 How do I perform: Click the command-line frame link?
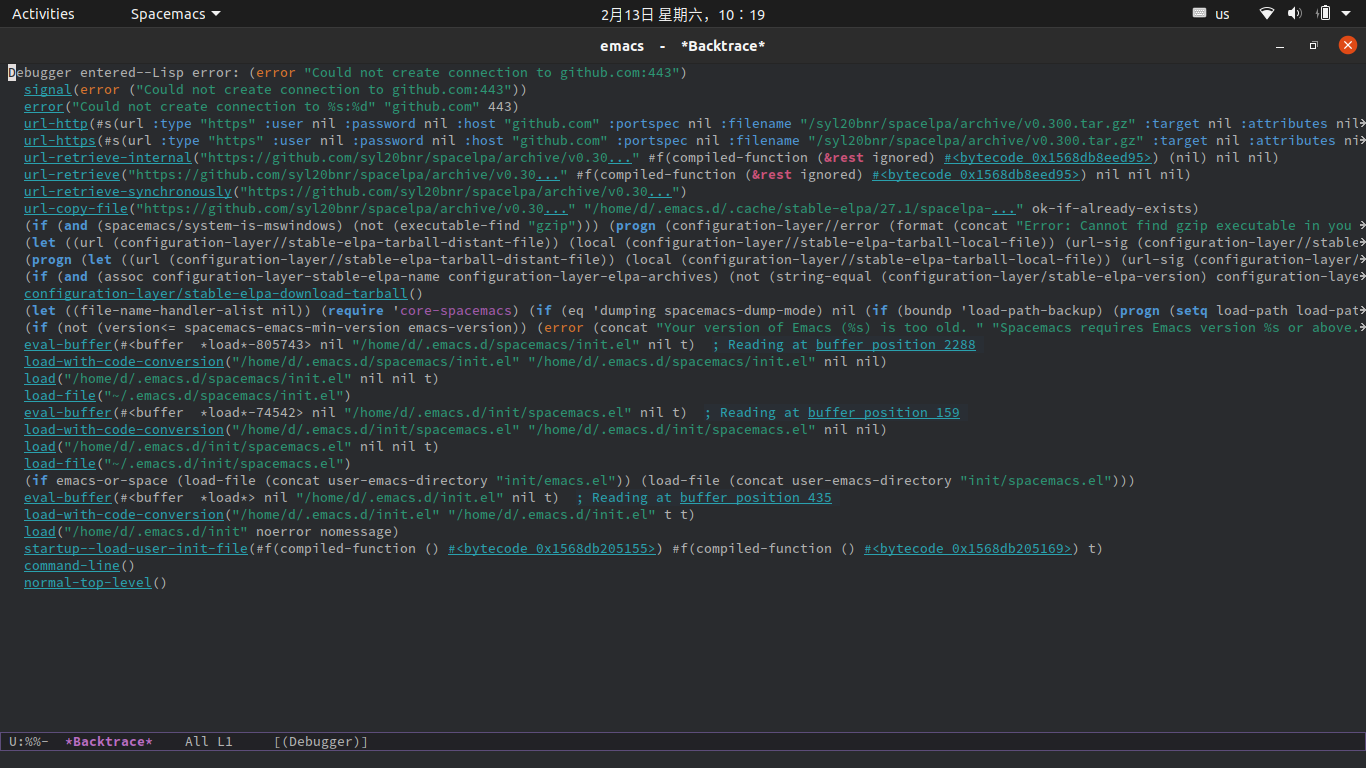[72, 565]
